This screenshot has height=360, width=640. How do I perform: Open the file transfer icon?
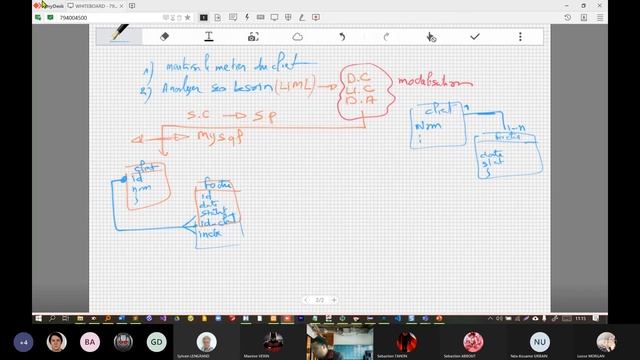click(x=218, y=17)
